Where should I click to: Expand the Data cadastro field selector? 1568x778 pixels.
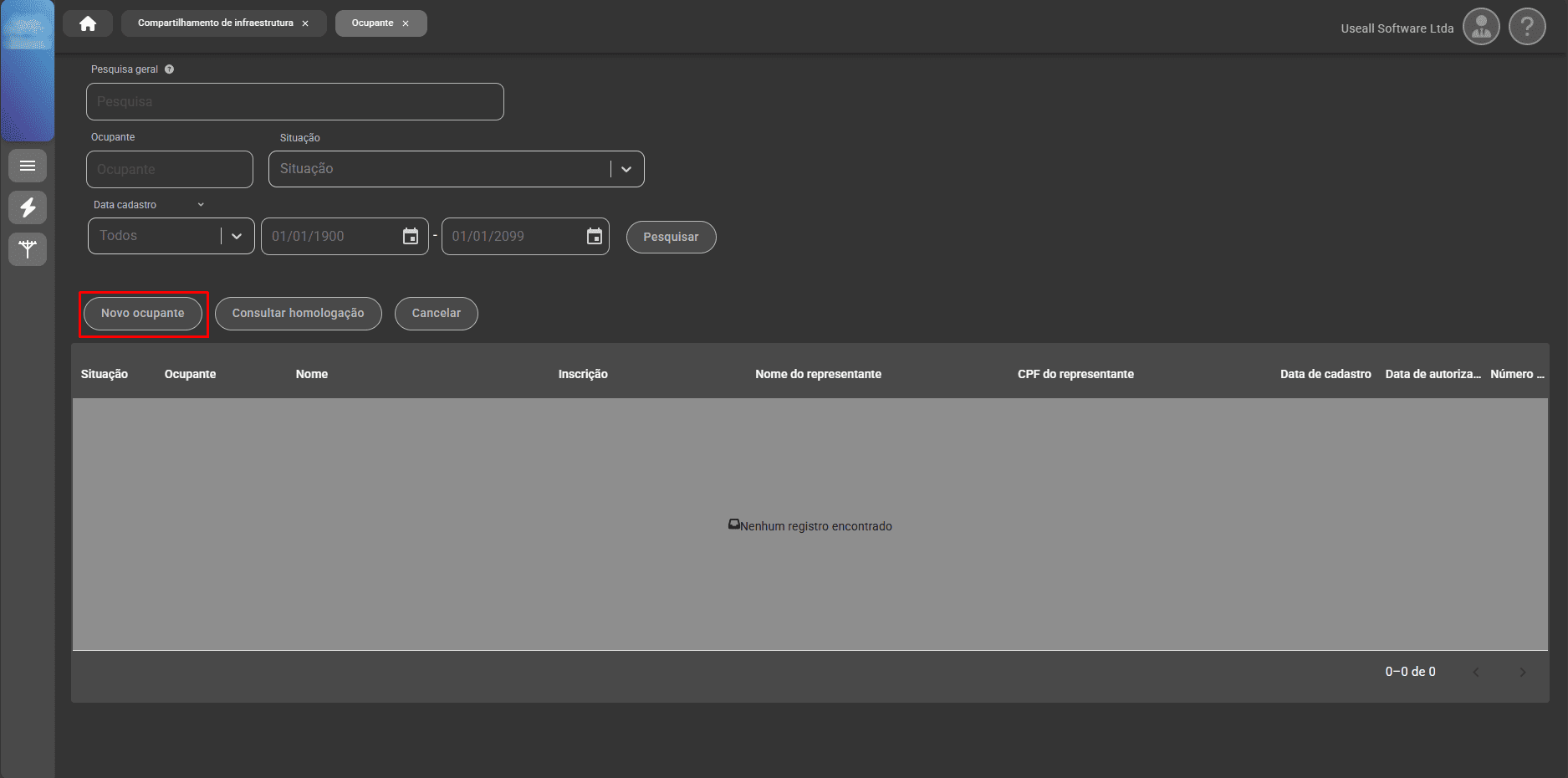201,205
